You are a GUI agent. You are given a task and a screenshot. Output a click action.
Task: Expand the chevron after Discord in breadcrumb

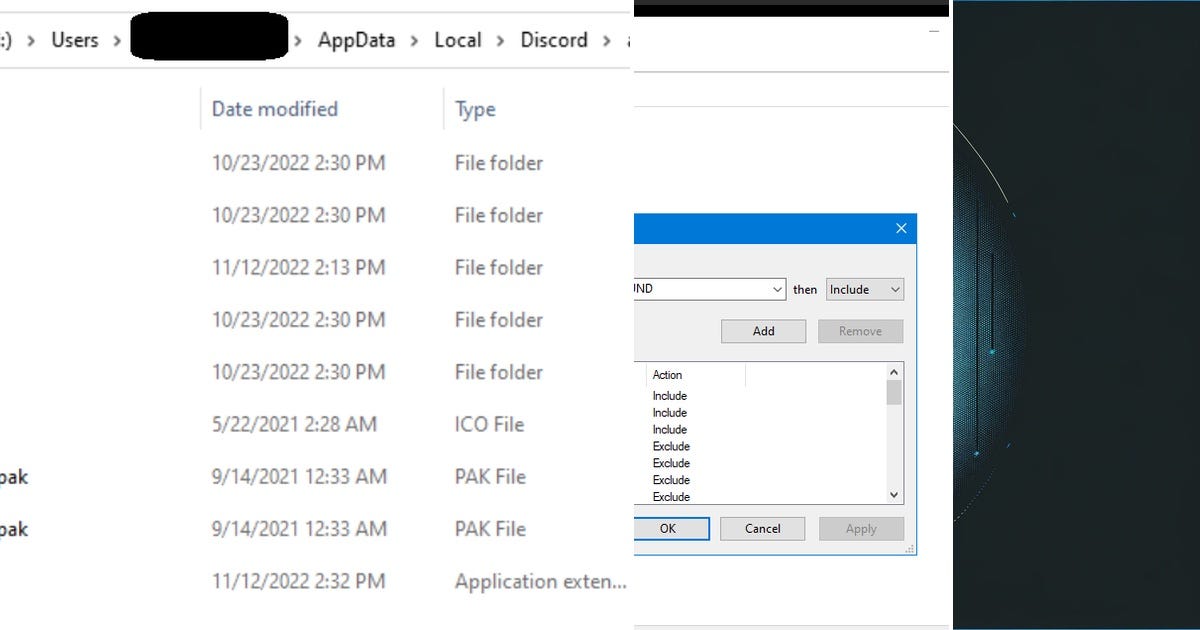[604, 40]
